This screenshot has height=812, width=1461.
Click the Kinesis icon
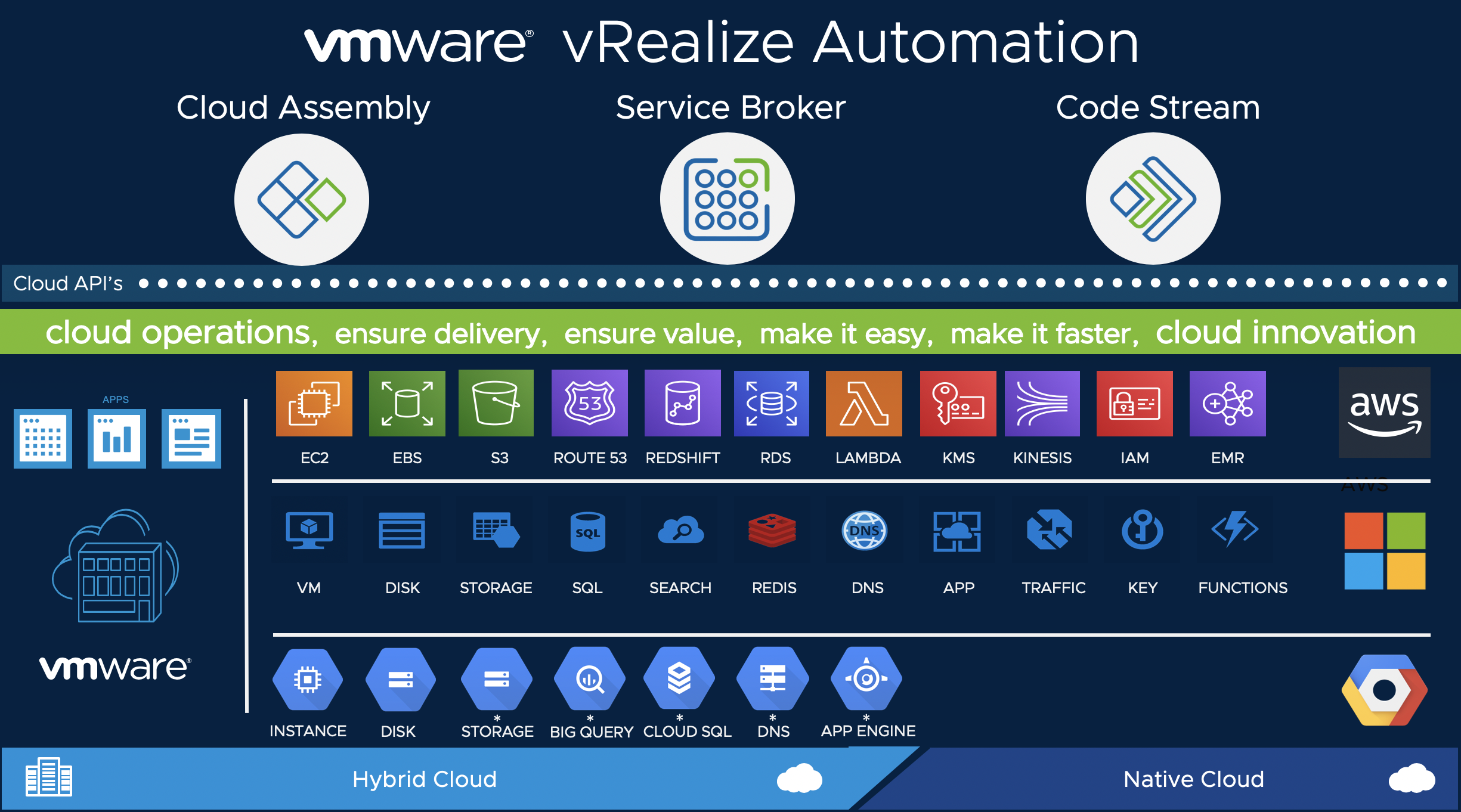(x=1042, y=404)
